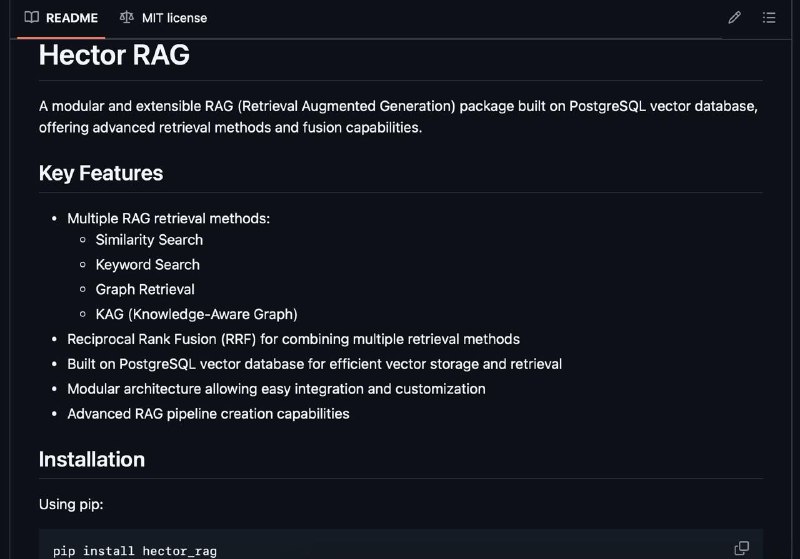Click the Modular architecture bullet text

click(x=276, y=389)
